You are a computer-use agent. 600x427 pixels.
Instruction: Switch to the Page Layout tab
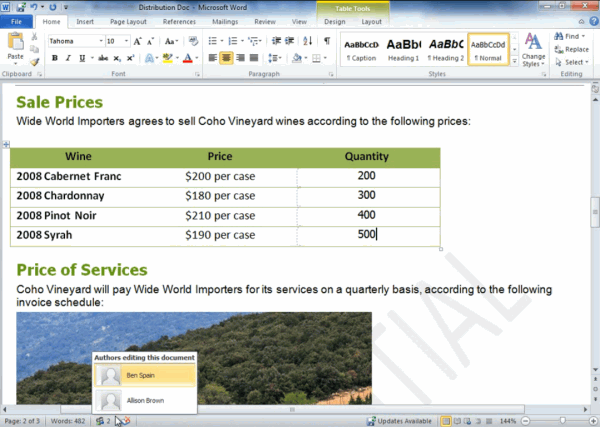point(128,22)
